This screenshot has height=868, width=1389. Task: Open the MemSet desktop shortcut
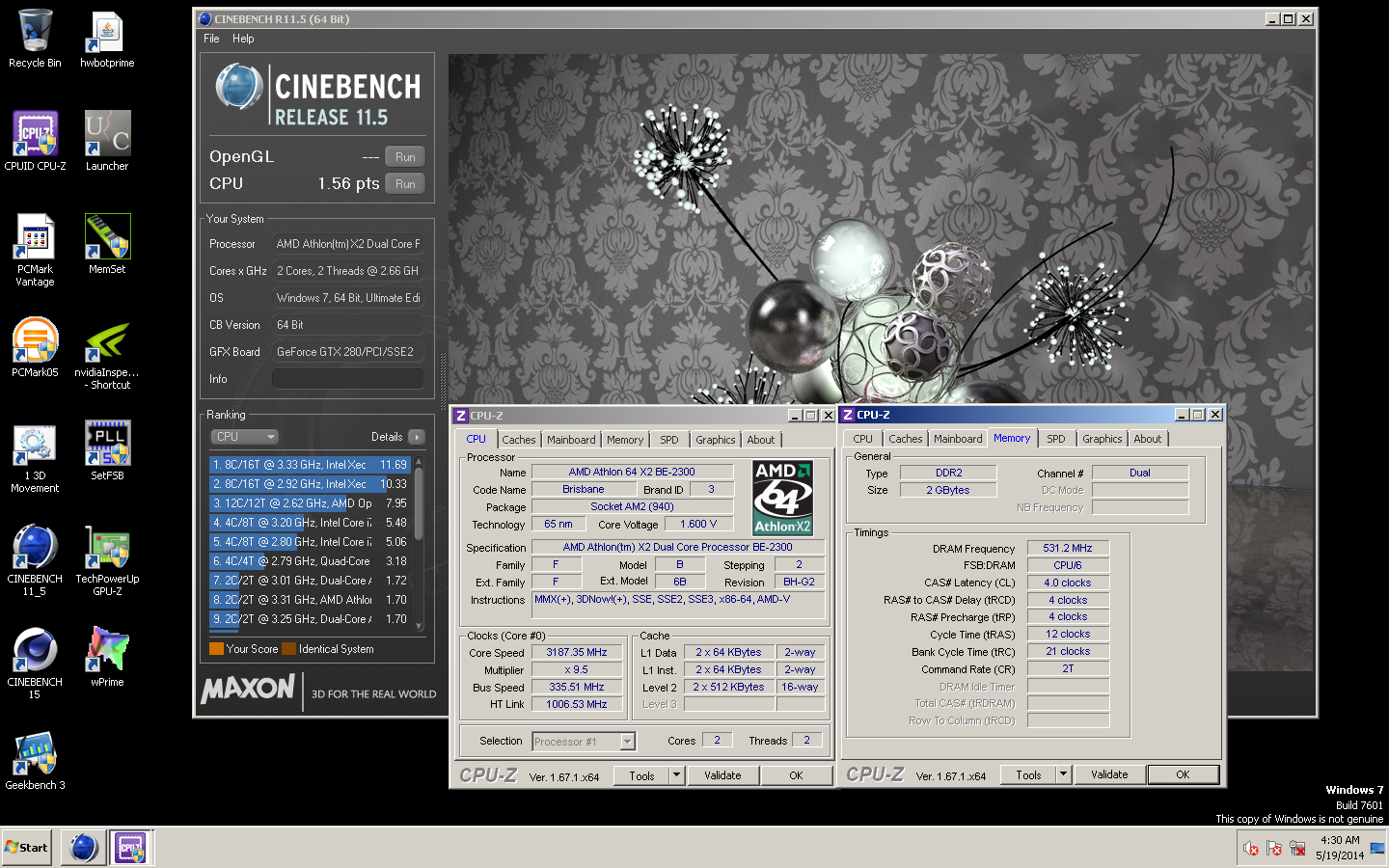(x=107, y=244)
